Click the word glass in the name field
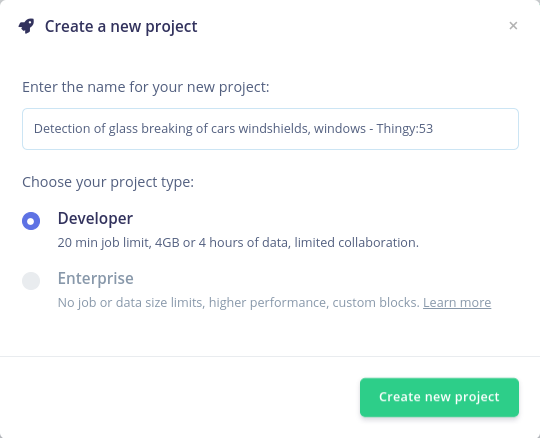Viewport: 540px width, 438px height. 123,128
